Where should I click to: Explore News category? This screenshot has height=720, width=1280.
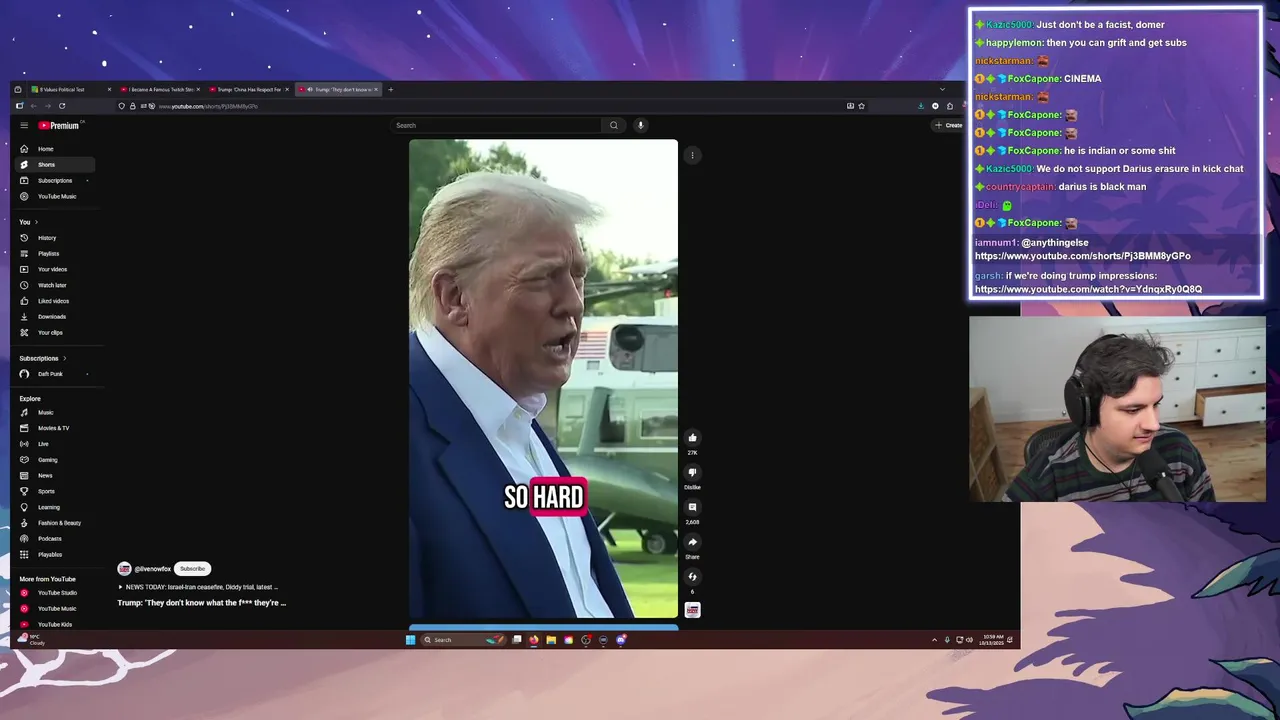click(55, 475)
